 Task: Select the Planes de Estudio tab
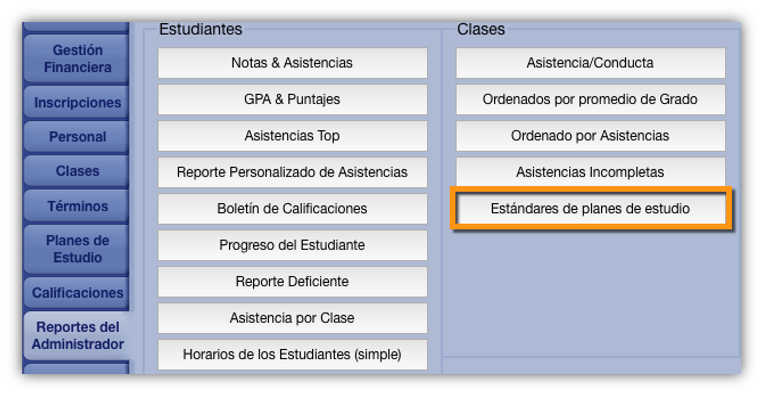pyautogui.click(x=77, y=249)
